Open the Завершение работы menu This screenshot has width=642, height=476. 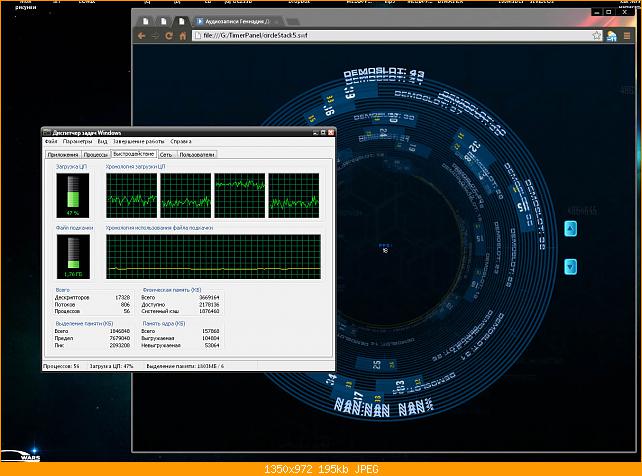click(138, 141)
